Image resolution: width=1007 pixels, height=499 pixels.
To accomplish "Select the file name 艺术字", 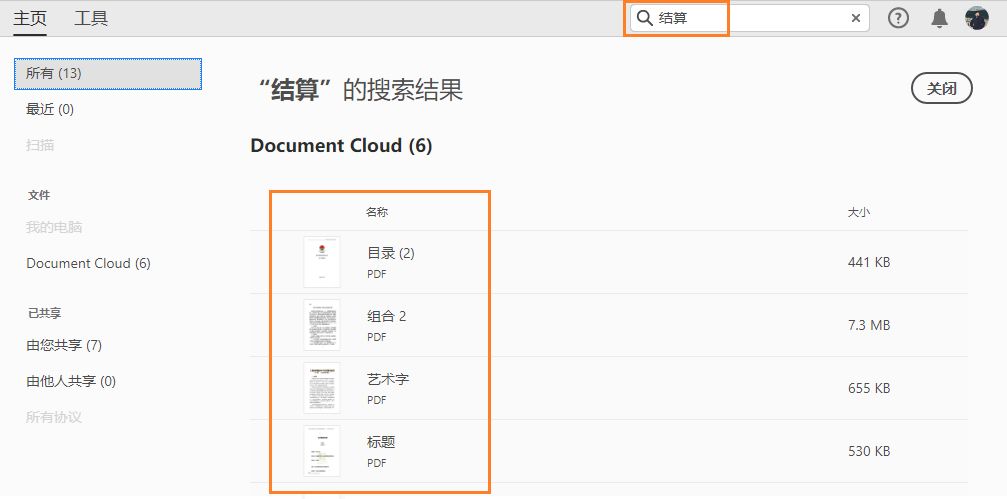I will [388, 380].
